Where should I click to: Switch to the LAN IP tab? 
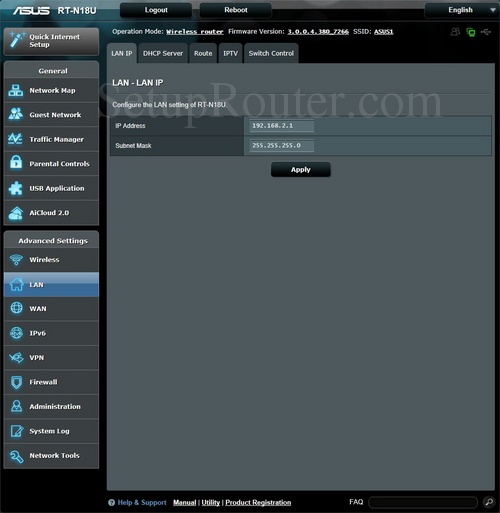(x=122, y=53)
